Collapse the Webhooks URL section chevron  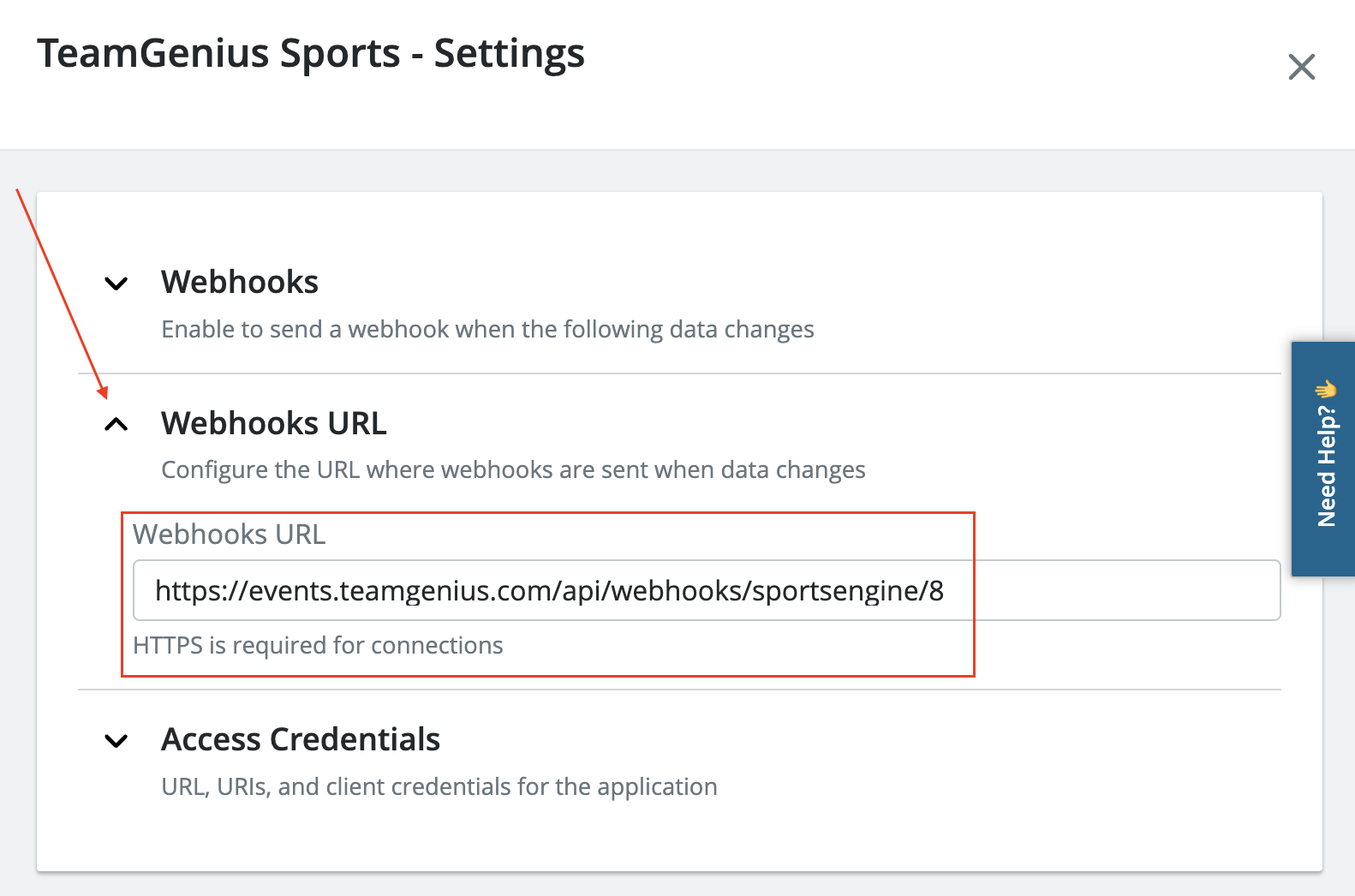pyautogui.click(x=116, y=424)
